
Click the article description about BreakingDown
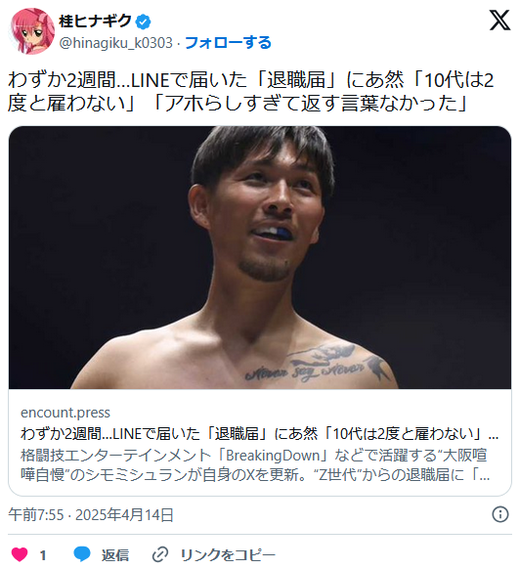(255, 465)
